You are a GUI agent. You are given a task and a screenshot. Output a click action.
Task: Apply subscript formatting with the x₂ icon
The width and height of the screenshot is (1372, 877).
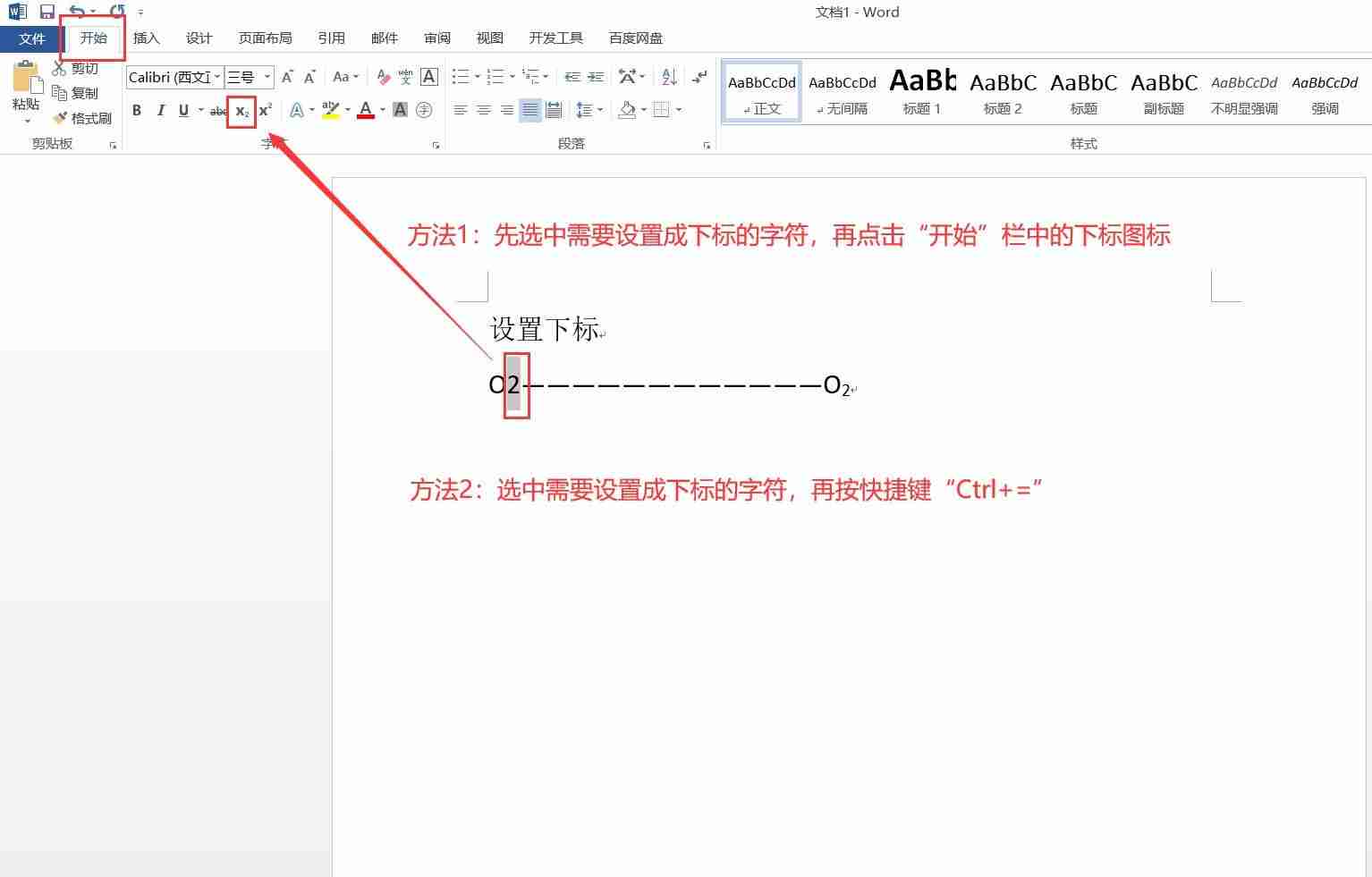coord(241,110)
